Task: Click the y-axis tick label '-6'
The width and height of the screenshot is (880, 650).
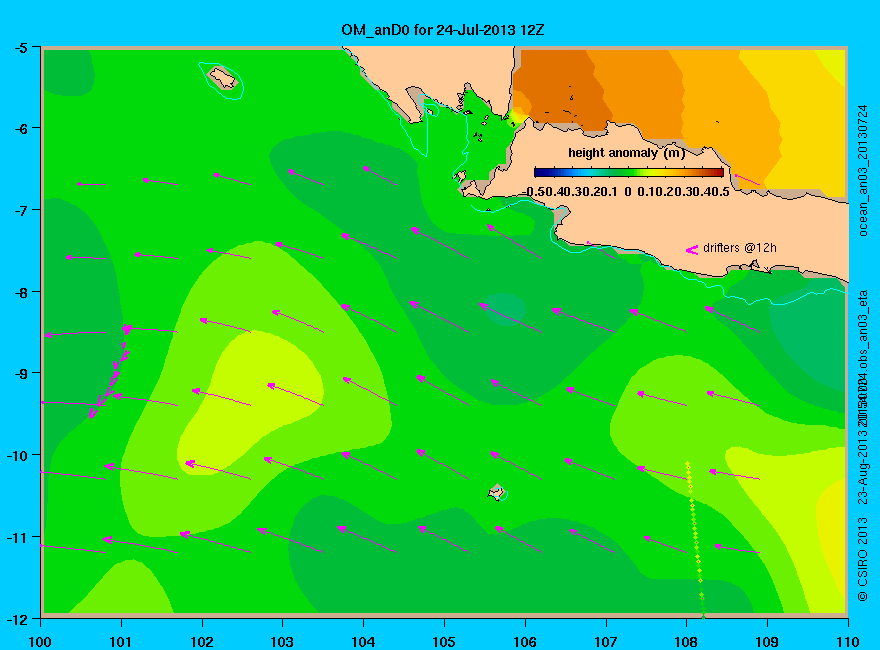Action: coord(20,129)
